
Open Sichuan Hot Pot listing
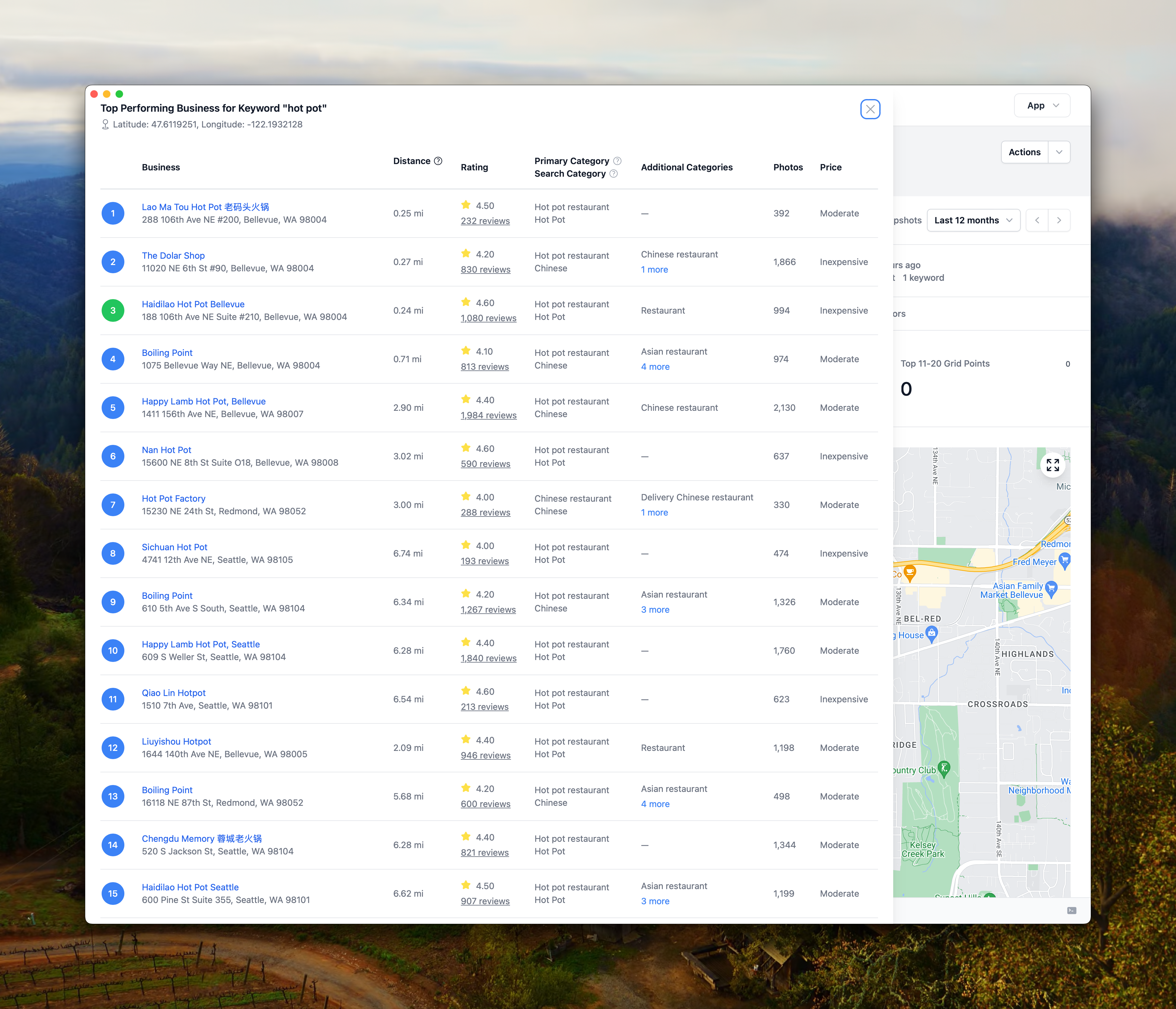[x=174, y=547]
